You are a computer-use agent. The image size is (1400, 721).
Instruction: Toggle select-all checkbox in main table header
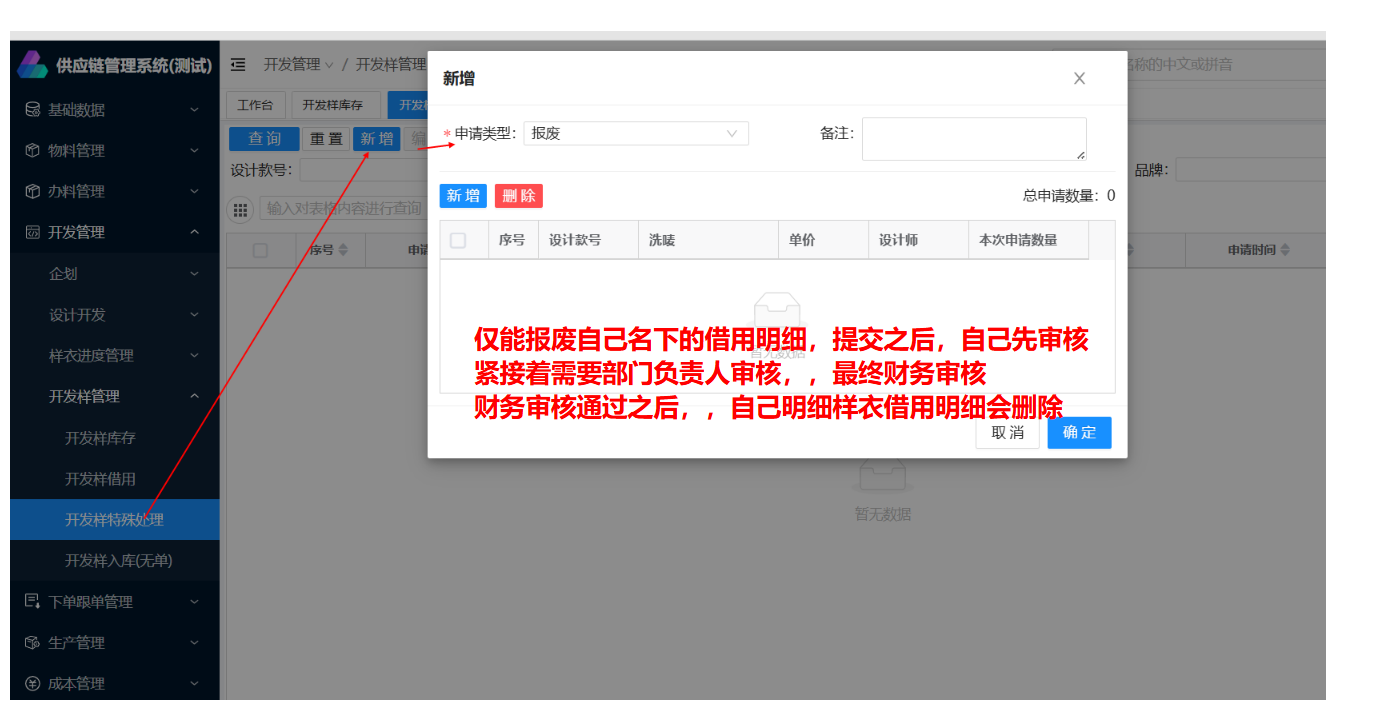coord(260,250)
